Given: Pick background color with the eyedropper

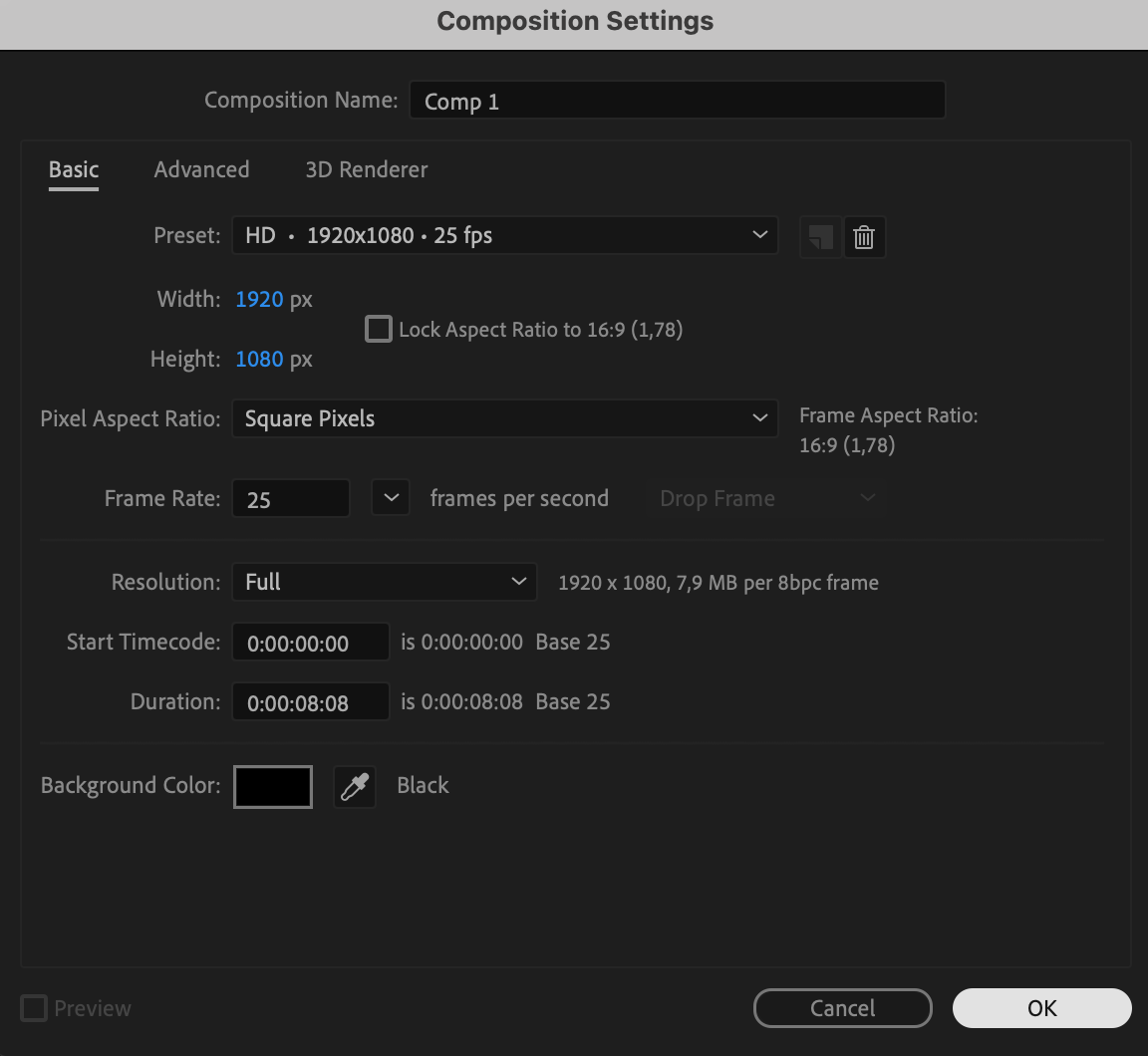Looking at the screenshot, I should click(355, 787).
